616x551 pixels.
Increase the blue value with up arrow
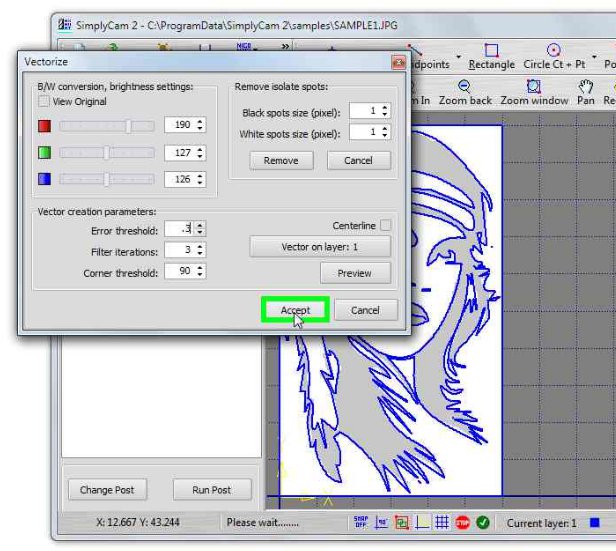tap(200, 176)
